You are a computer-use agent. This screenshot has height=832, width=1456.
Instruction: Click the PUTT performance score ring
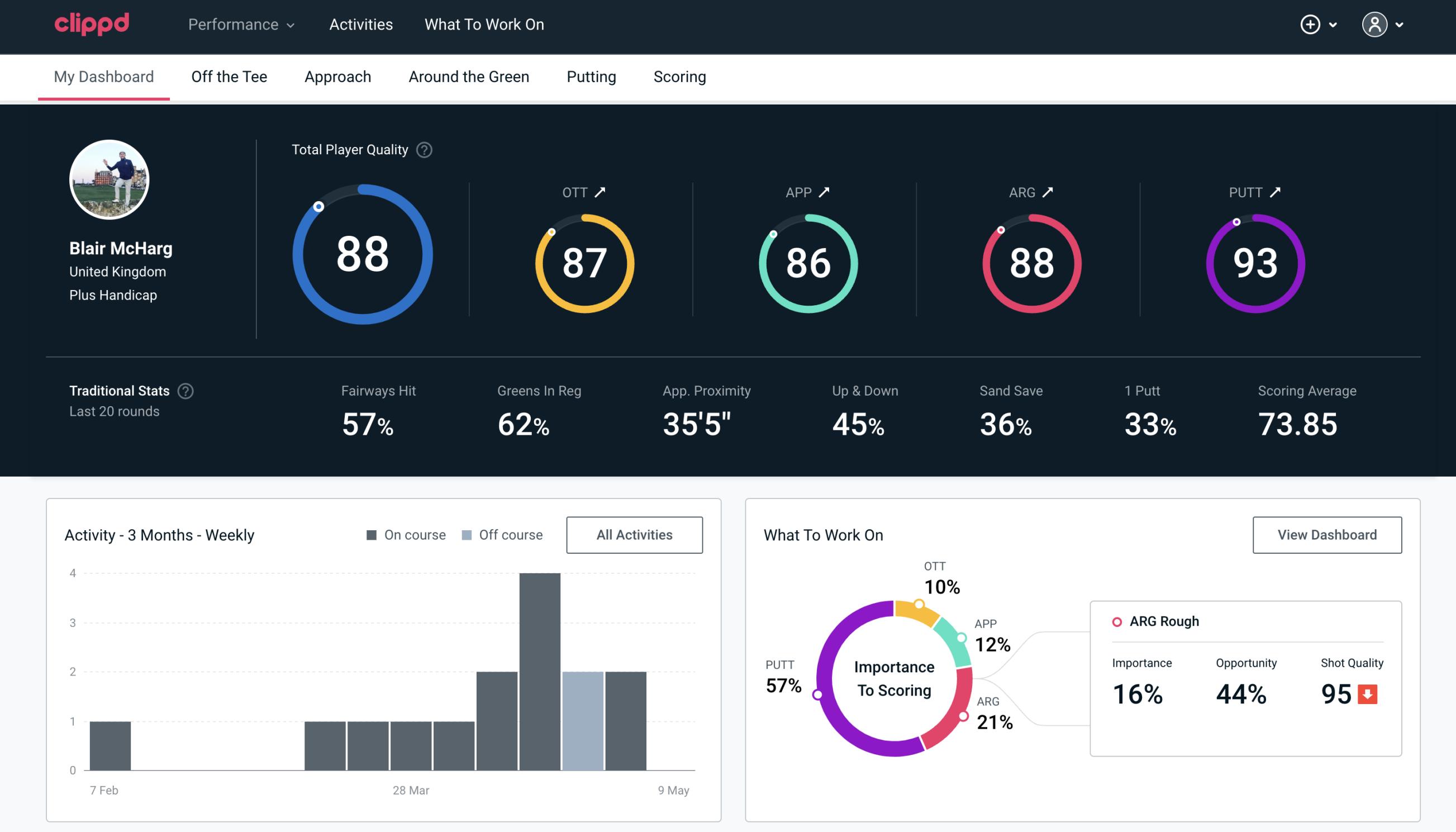(1255, 262)
